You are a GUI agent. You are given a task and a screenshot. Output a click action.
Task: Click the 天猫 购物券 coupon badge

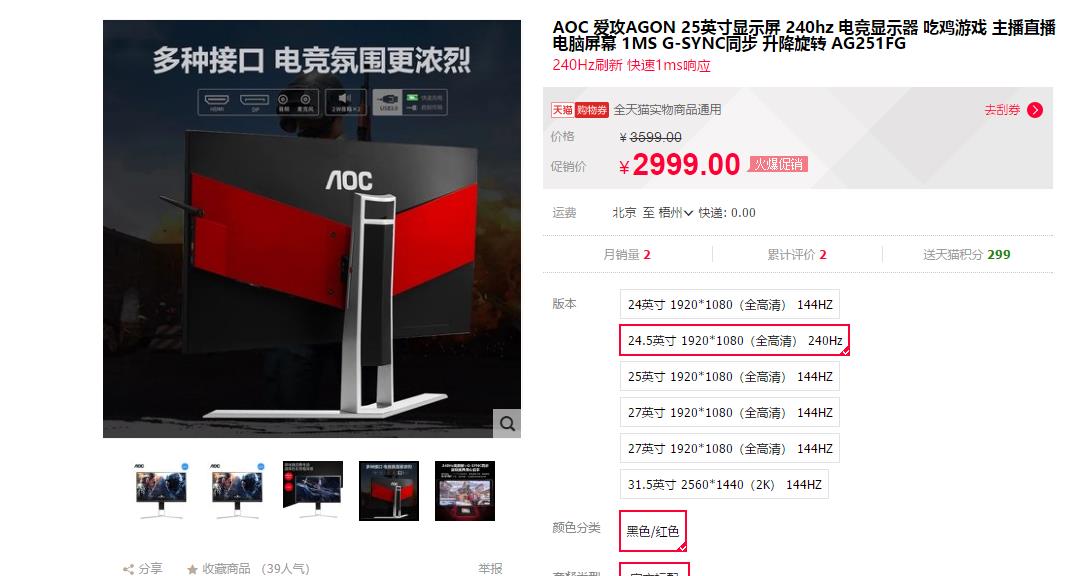(579, 110)
